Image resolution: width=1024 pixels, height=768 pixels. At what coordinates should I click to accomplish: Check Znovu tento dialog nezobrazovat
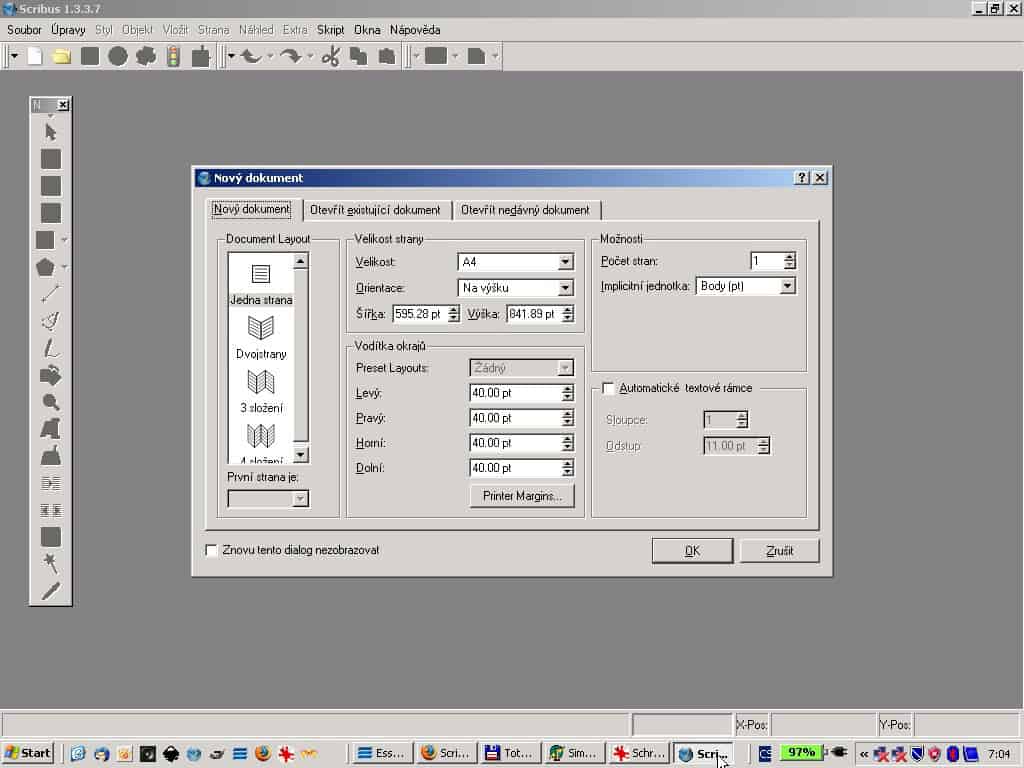[211, 550]
